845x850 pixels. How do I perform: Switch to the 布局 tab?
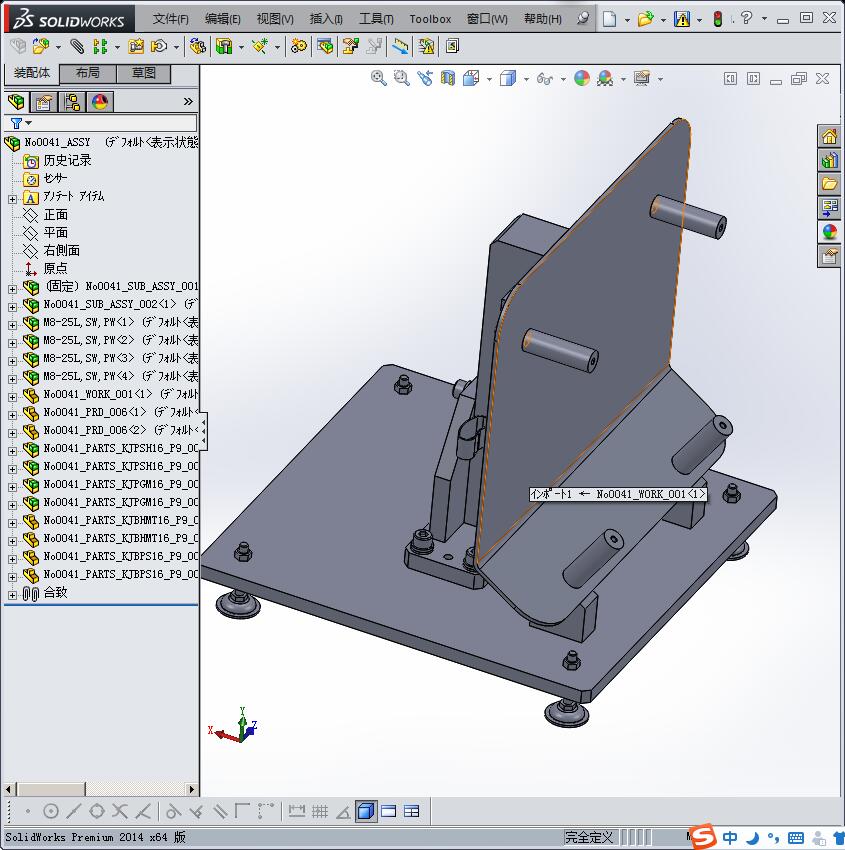[x=87, y=73]
